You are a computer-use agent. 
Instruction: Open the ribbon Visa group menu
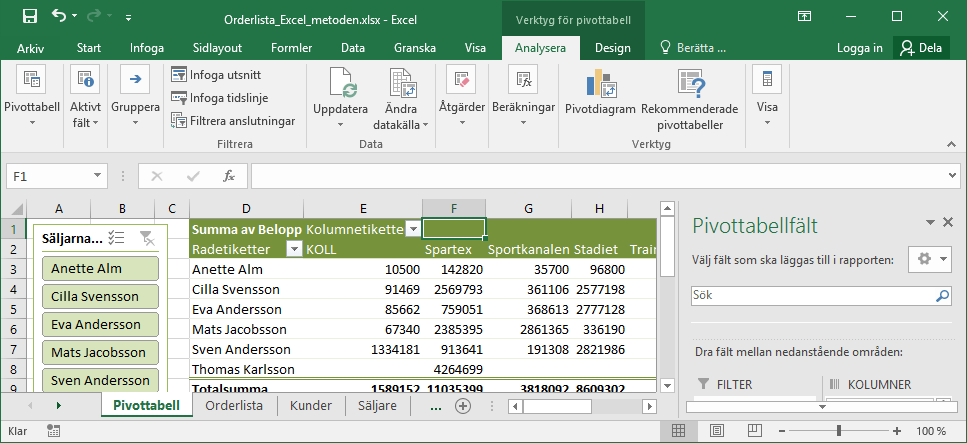[x=767, y=96]
